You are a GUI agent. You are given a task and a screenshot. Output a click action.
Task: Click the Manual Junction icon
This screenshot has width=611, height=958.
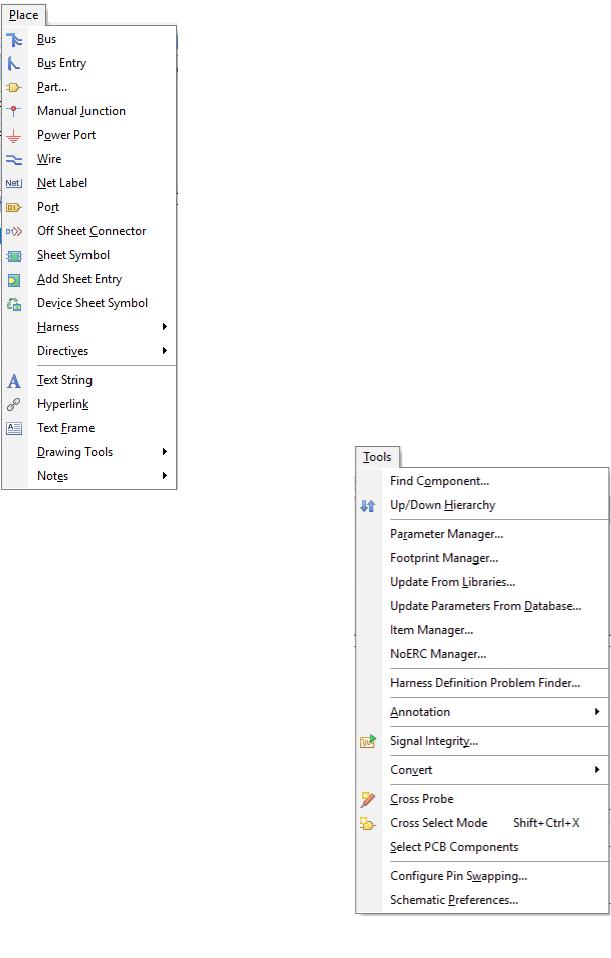click(x=14, y=111)
